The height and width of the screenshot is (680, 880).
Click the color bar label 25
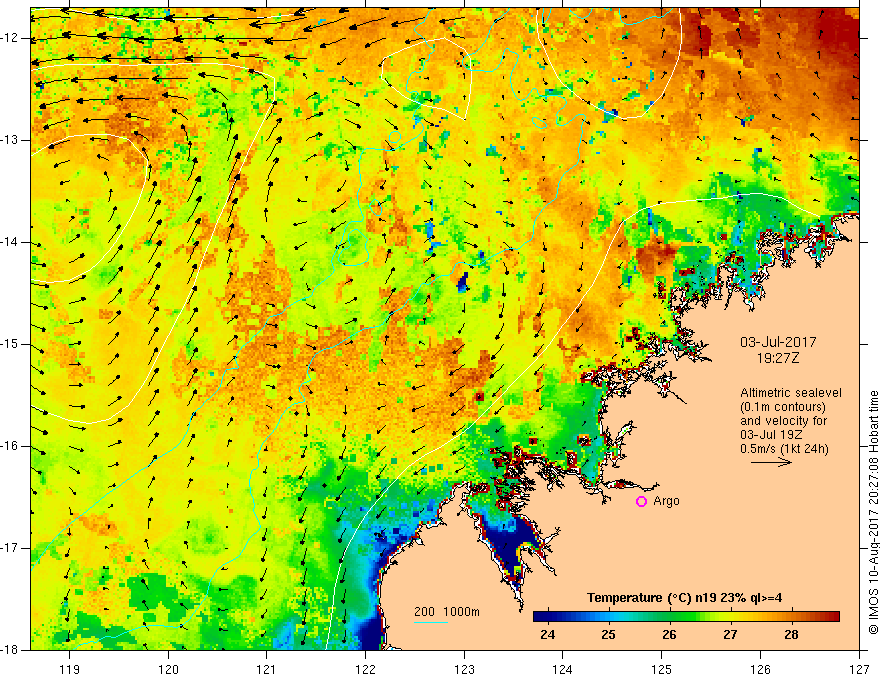coord(608,635)
